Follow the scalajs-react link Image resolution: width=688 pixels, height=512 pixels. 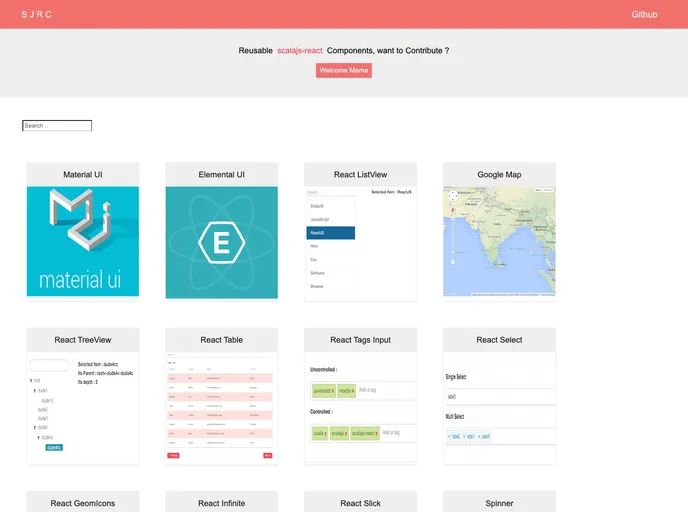tap(300, 50)
